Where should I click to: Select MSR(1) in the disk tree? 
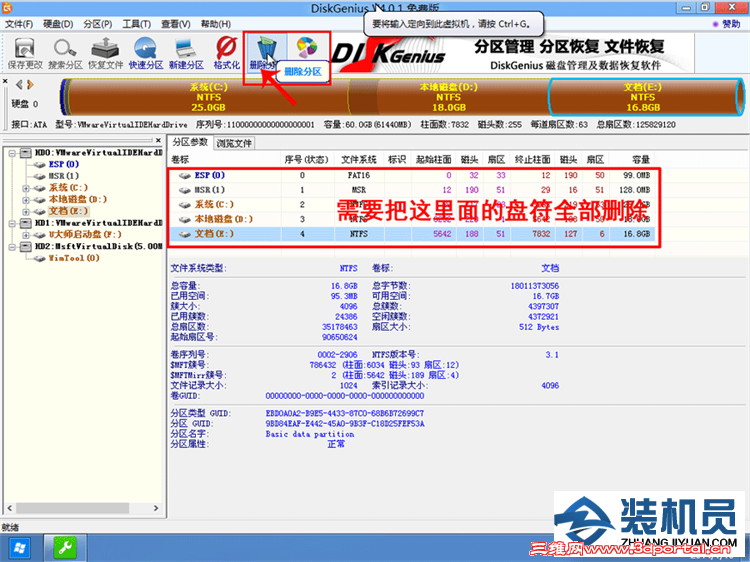(64, 176)
